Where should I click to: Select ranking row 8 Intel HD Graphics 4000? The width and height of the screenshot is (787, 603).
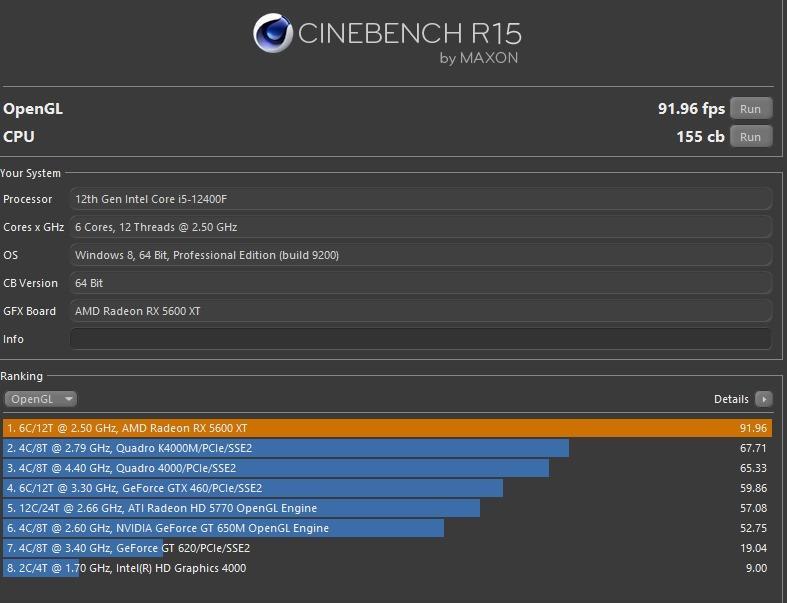(387, 568)
